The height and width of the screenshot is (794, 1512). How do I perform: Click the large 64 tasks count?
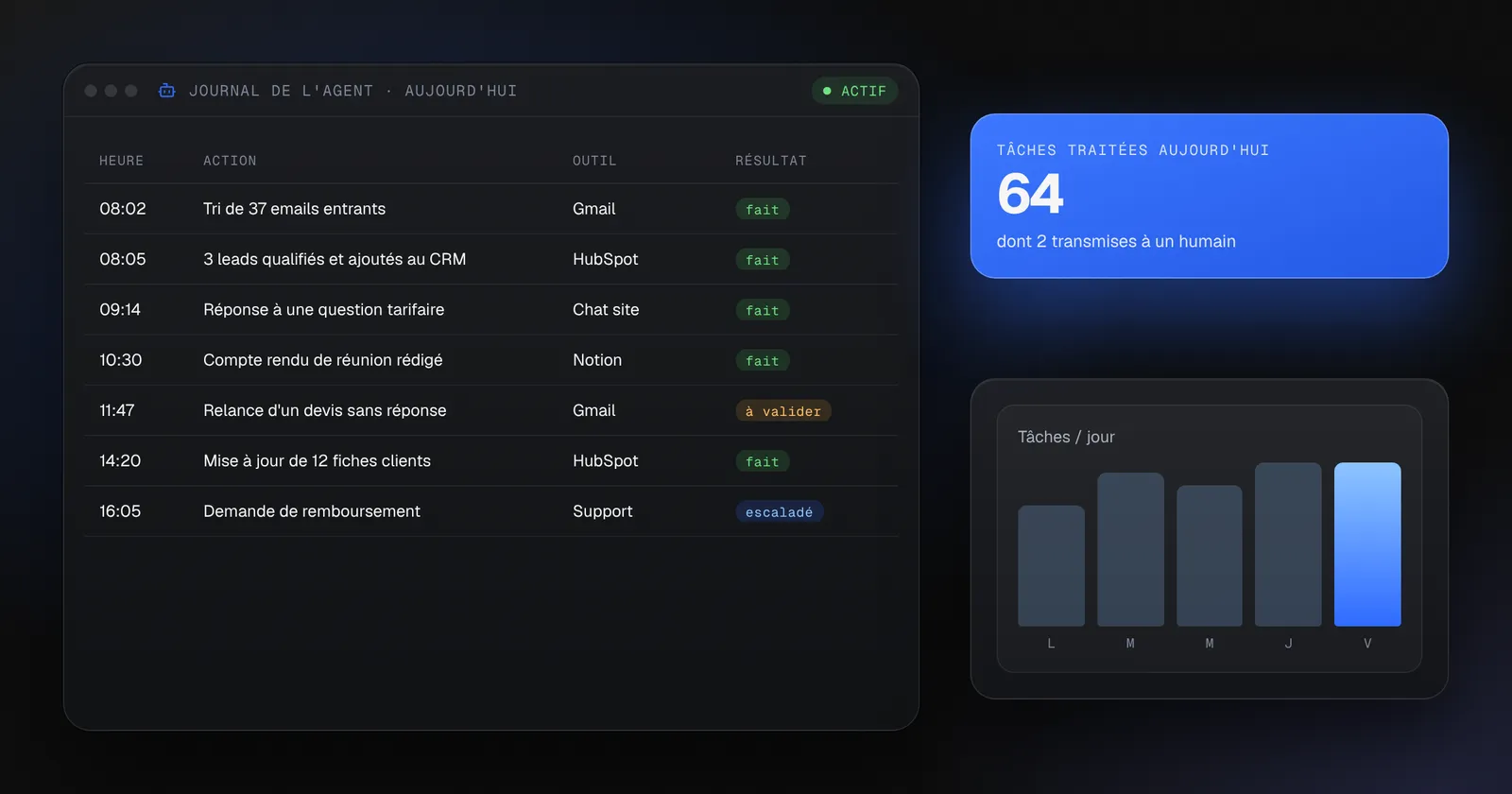click(x=1030, y=194)
